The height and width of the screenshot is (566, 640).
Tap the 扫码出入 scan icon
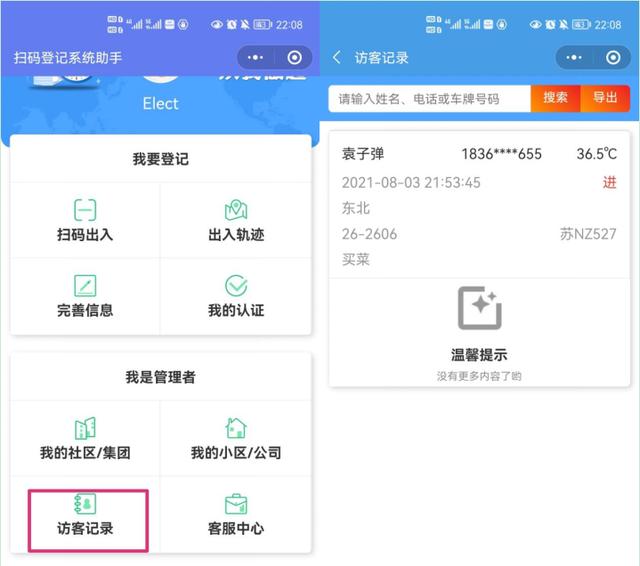85,210
